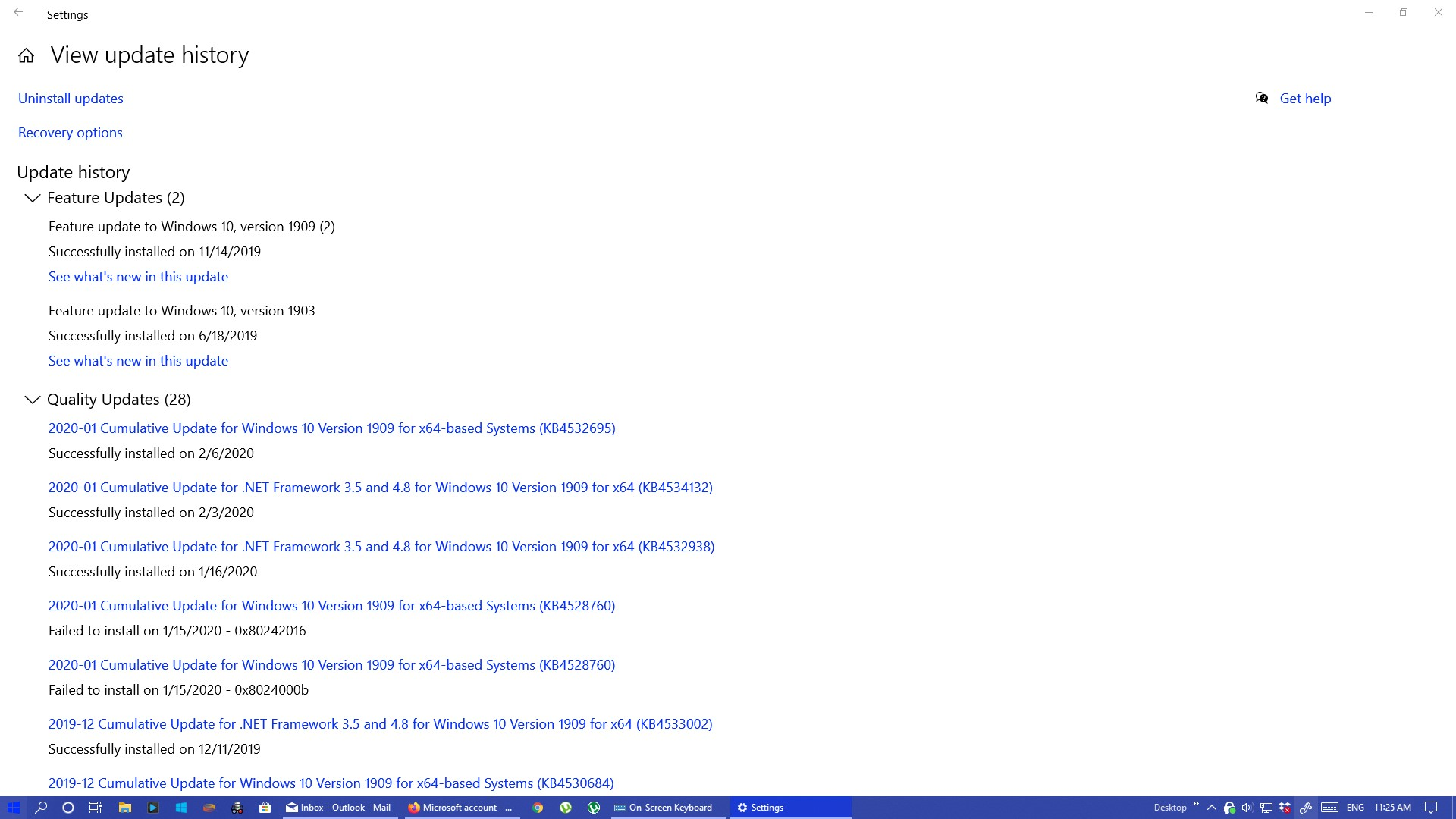Switch to Firefox Microsoft account window

(x=461, y=808)
